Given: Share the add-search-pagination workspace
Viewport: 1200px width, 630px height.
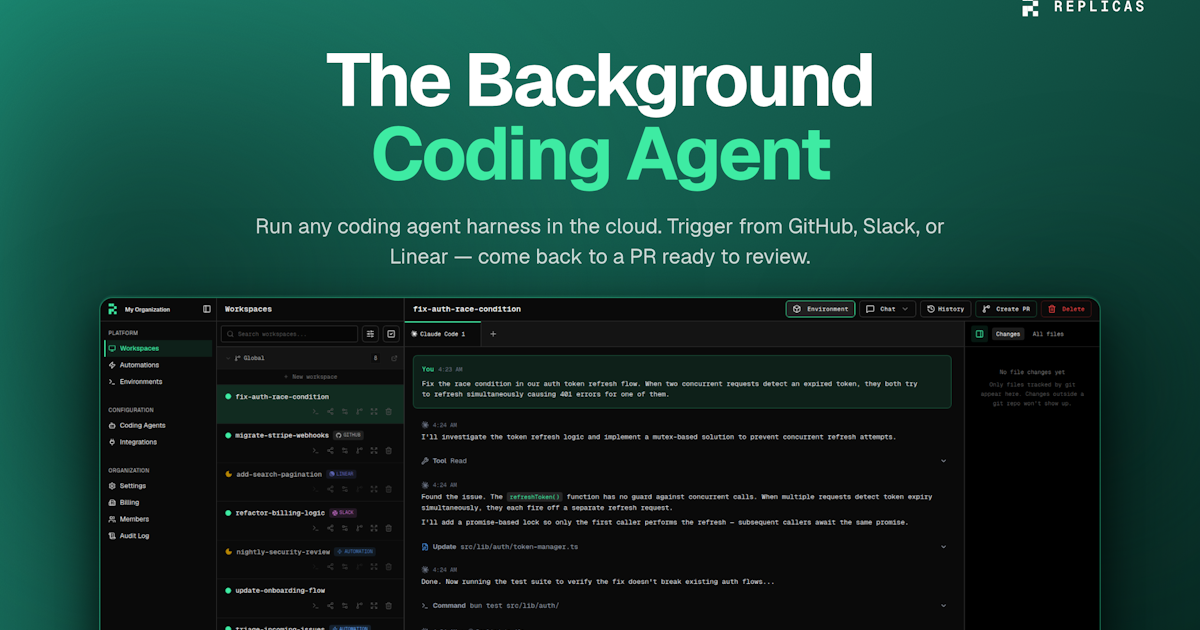Looking at the screenshot, I should 330,489.
